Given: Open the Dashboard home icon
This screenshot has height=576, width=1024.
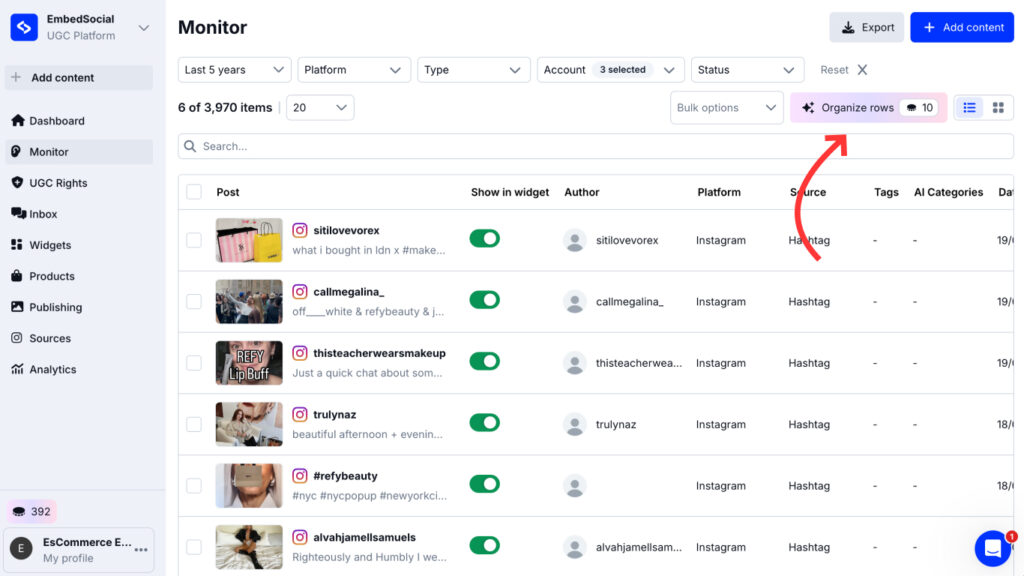Looking at the screenshot, I should click(18, 120).
